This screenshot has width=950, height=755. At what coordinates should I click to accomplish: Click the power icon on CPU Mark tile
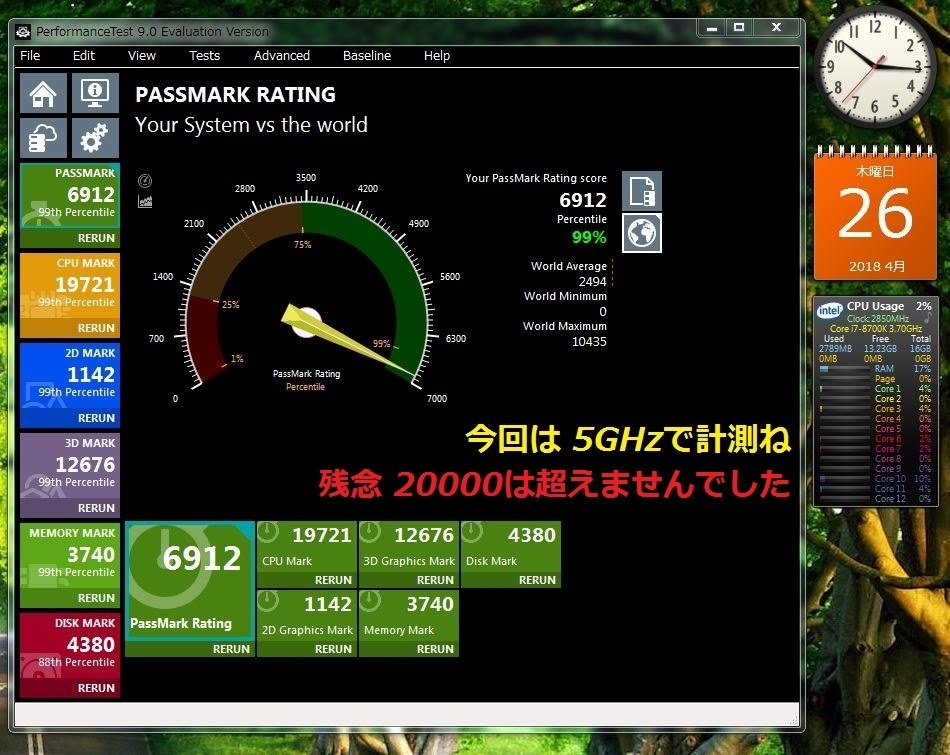[268, 533]
